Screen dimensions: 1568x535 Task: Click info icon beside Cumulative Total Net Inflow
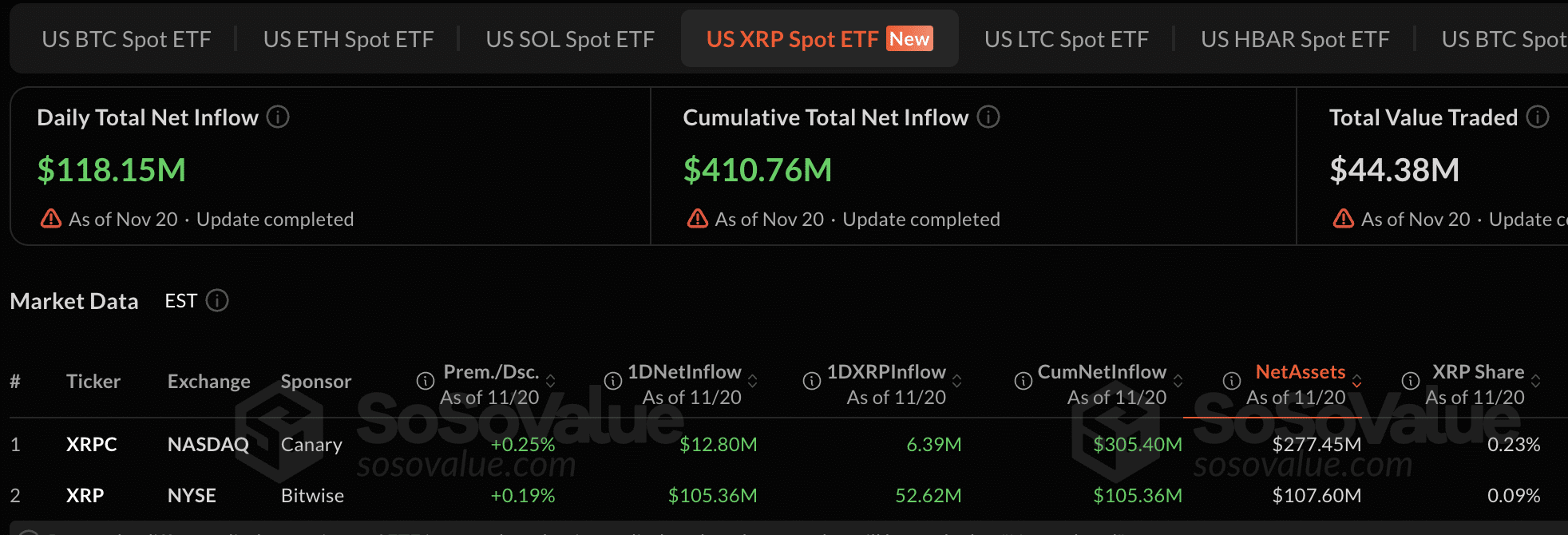click(988, 117)
